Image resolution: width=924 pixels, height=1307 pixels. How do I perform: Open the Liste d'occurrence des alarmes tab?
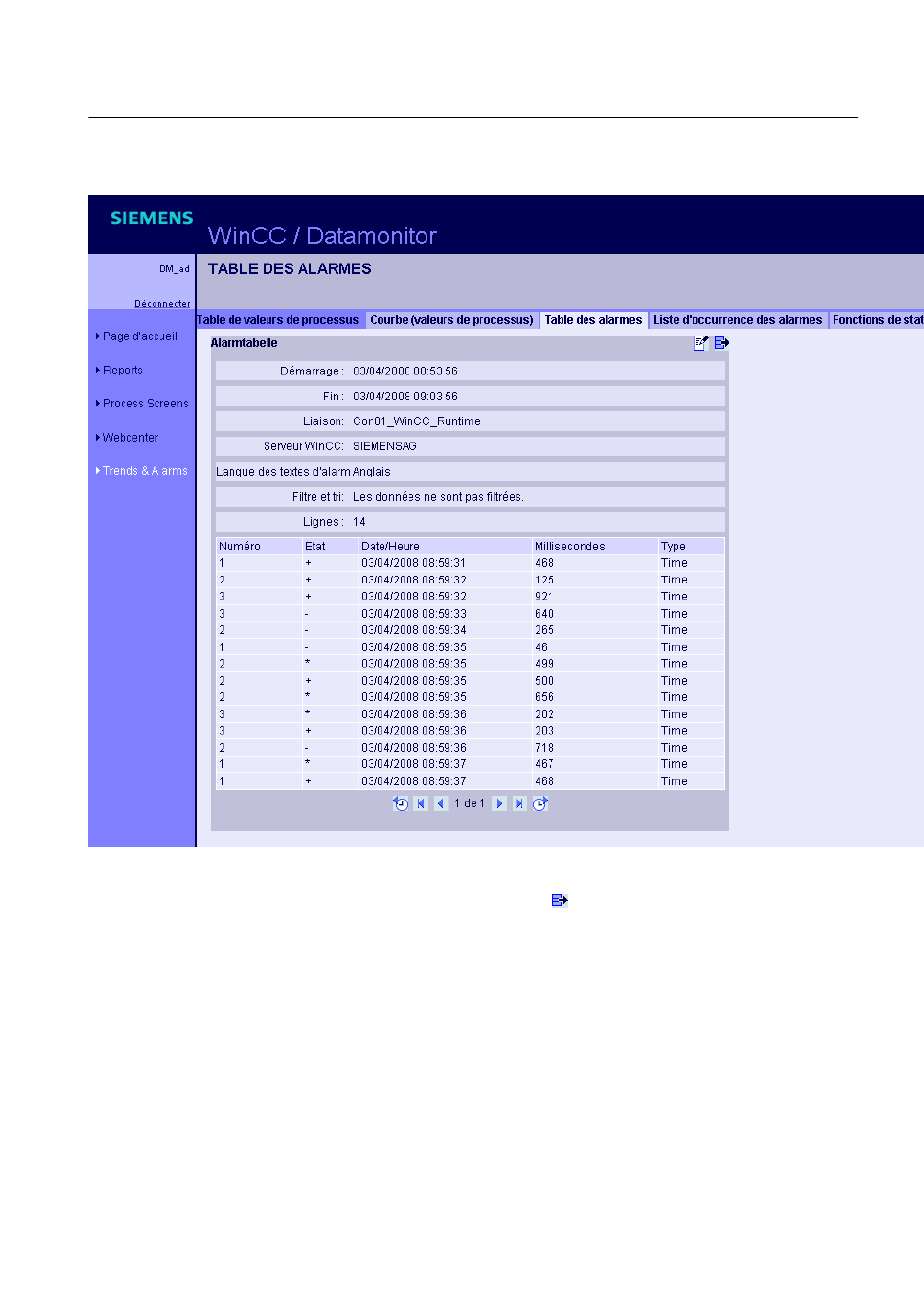737,320
